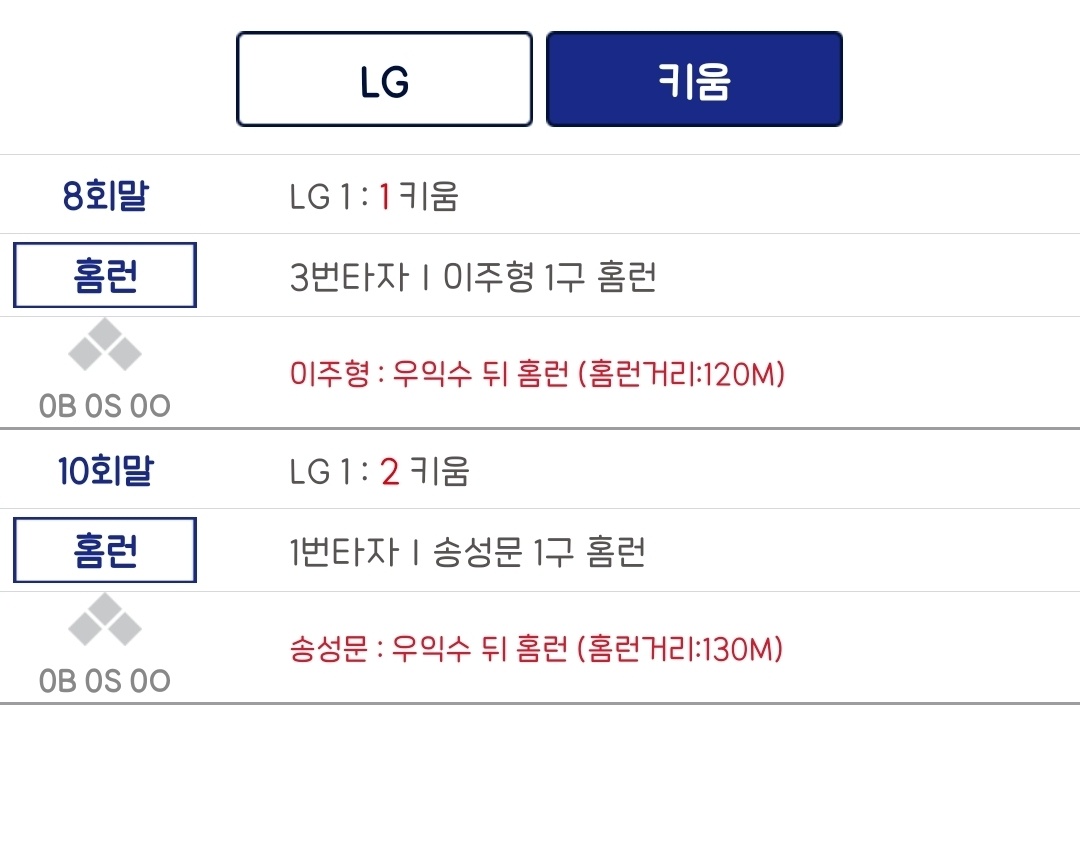
Task: Click third base in 8회말 diamond icon
Action: [x=86, y=353]
